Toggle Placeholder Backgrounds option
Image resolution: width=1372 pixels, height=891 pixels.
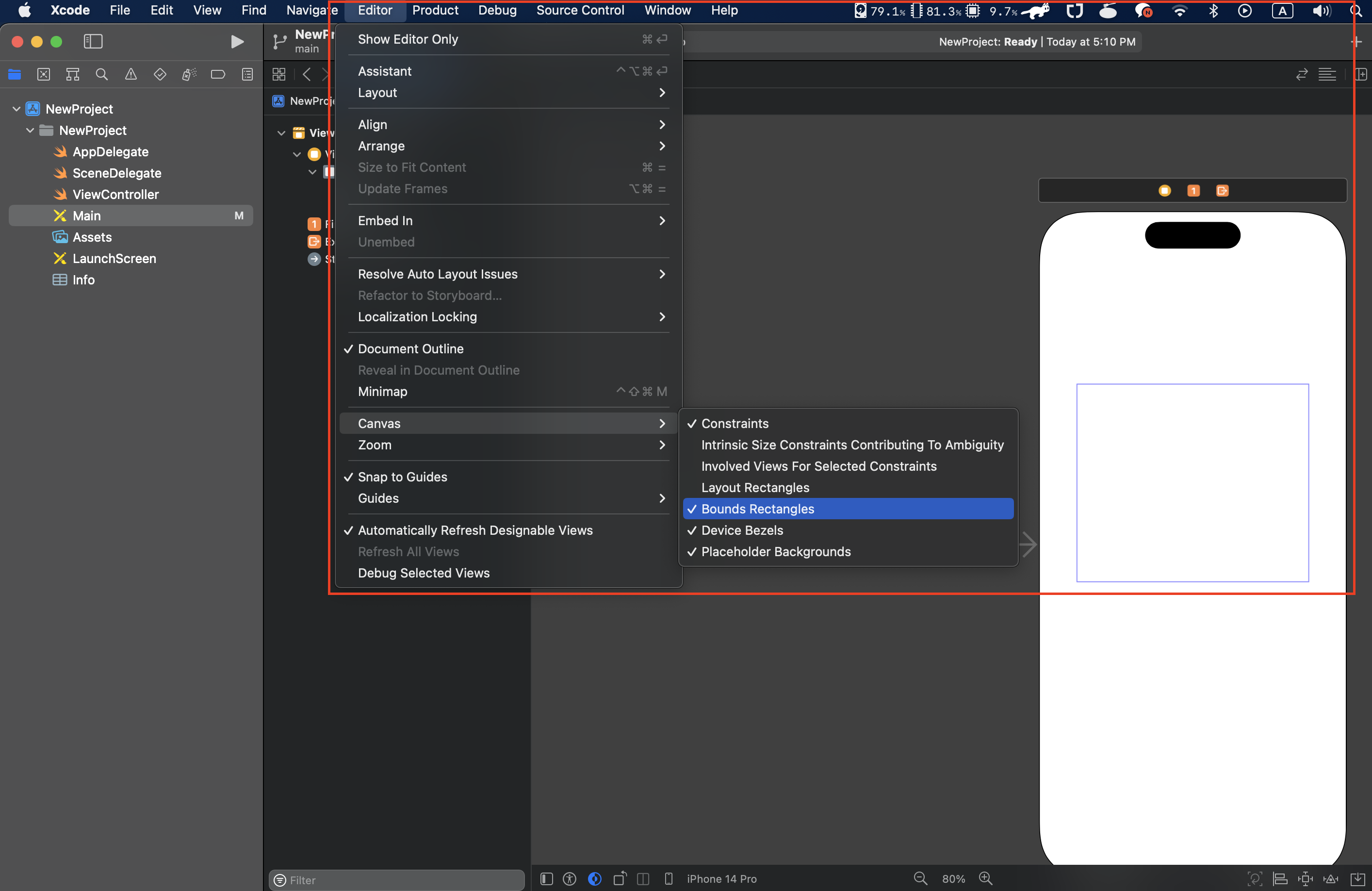coord(848,551)
